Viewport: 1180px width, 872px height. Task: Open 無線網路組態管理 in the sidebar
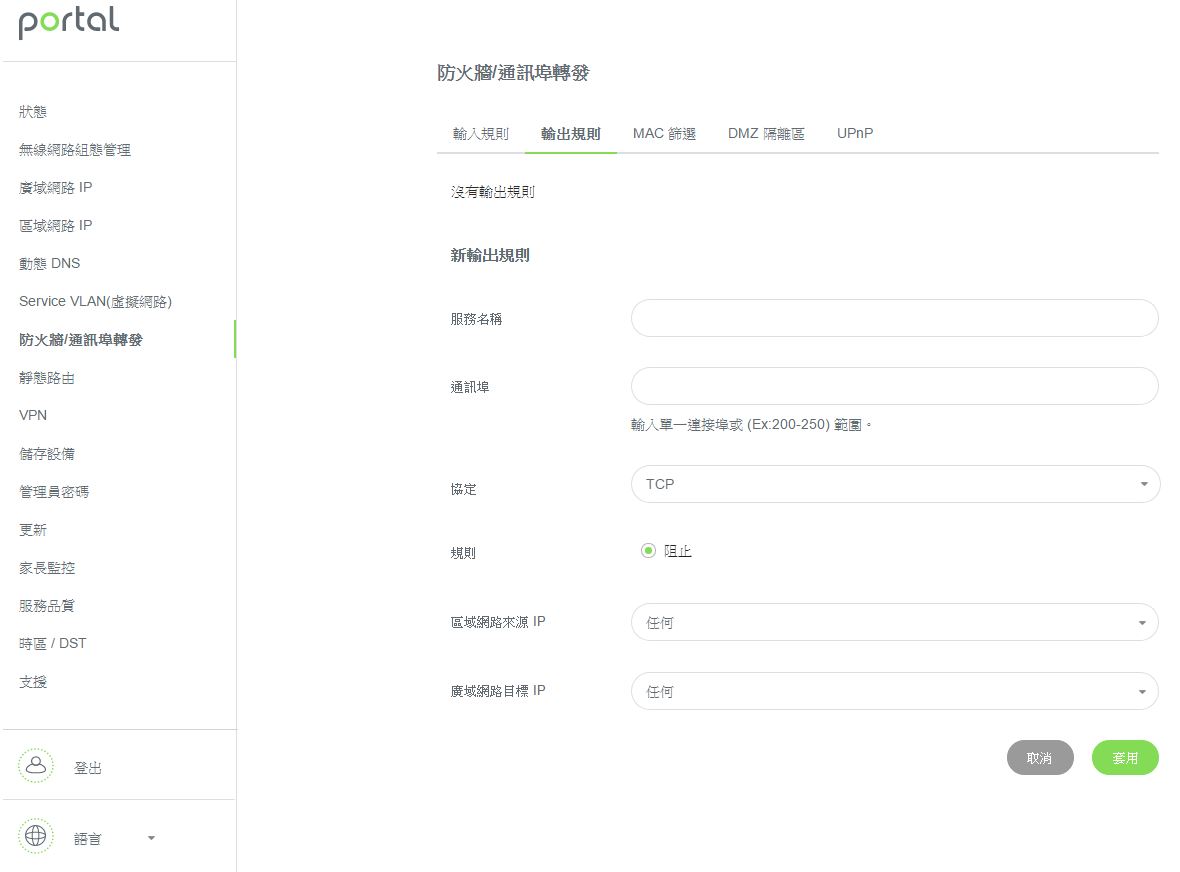(x=75, y=150)
